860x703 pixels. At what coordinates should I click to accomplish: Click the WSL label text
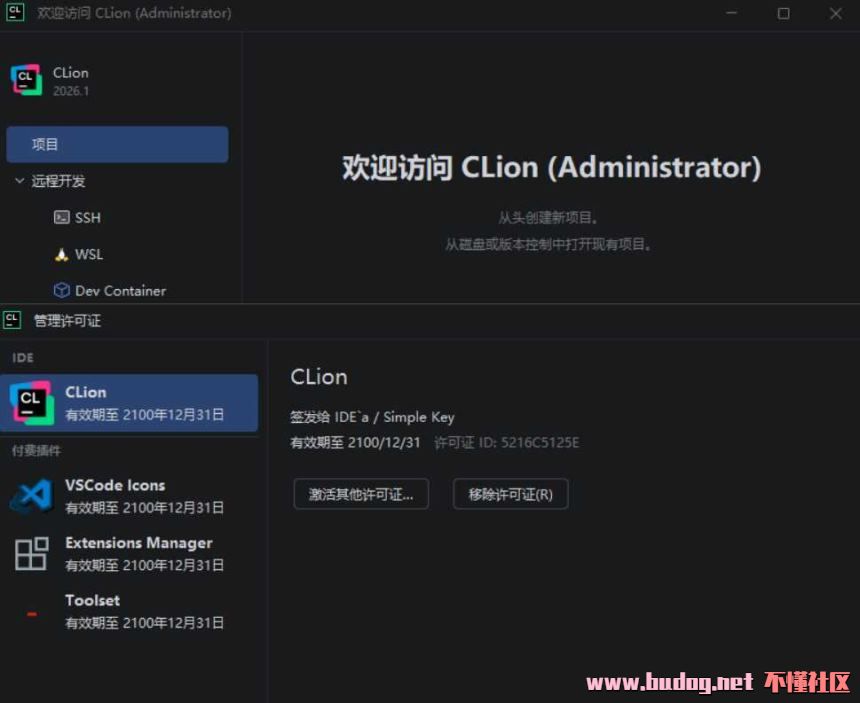[x=89, y=254]
